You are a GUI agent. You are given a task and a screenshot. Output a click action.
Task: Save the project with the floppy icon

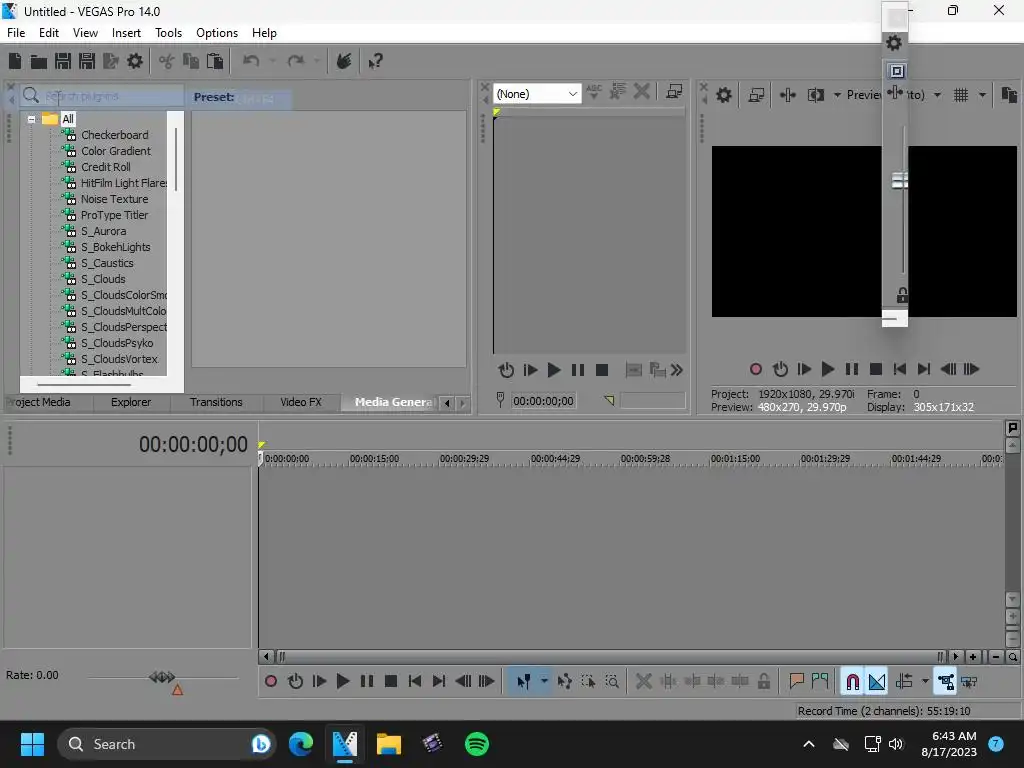coord(63,61)
